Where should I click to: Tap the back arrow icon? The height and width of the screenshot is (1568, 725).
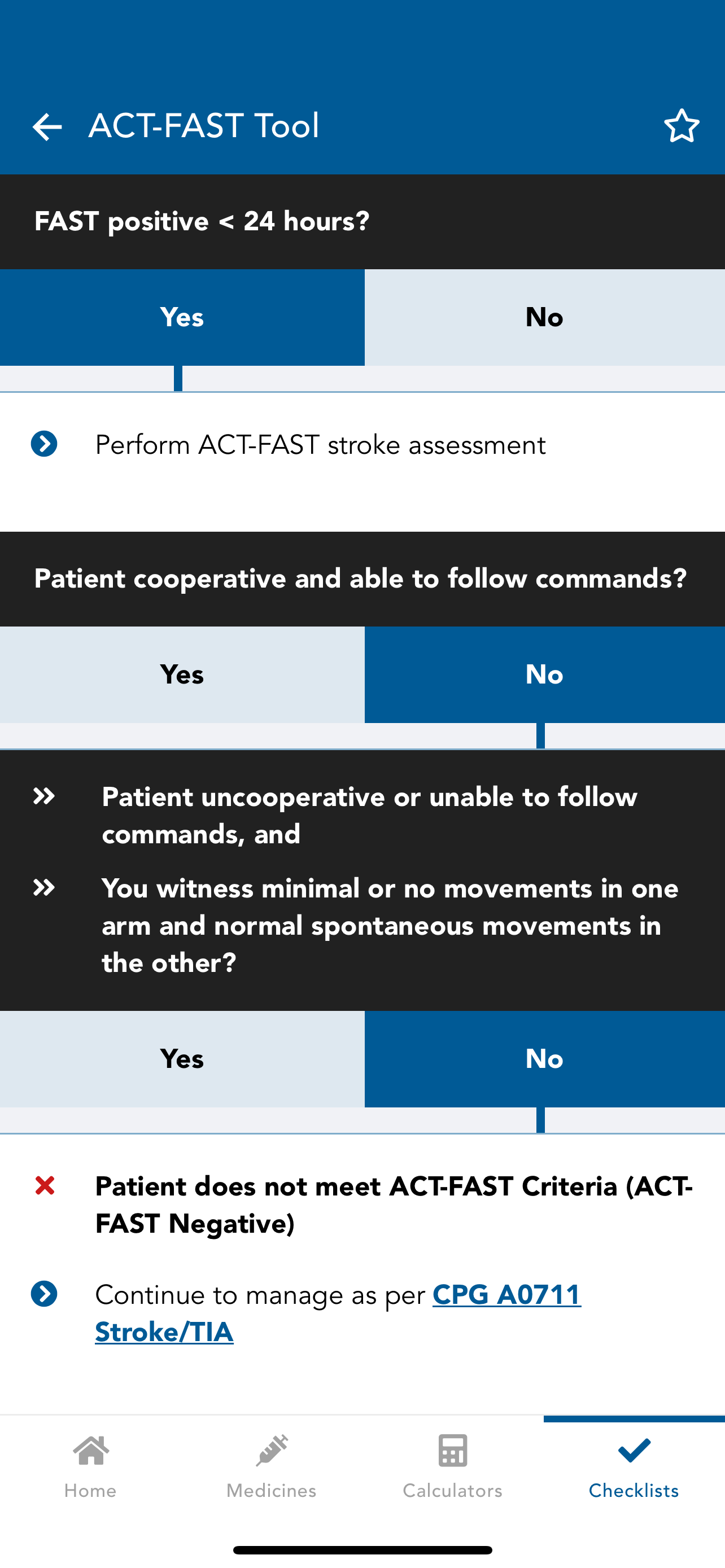click(47, 126)
